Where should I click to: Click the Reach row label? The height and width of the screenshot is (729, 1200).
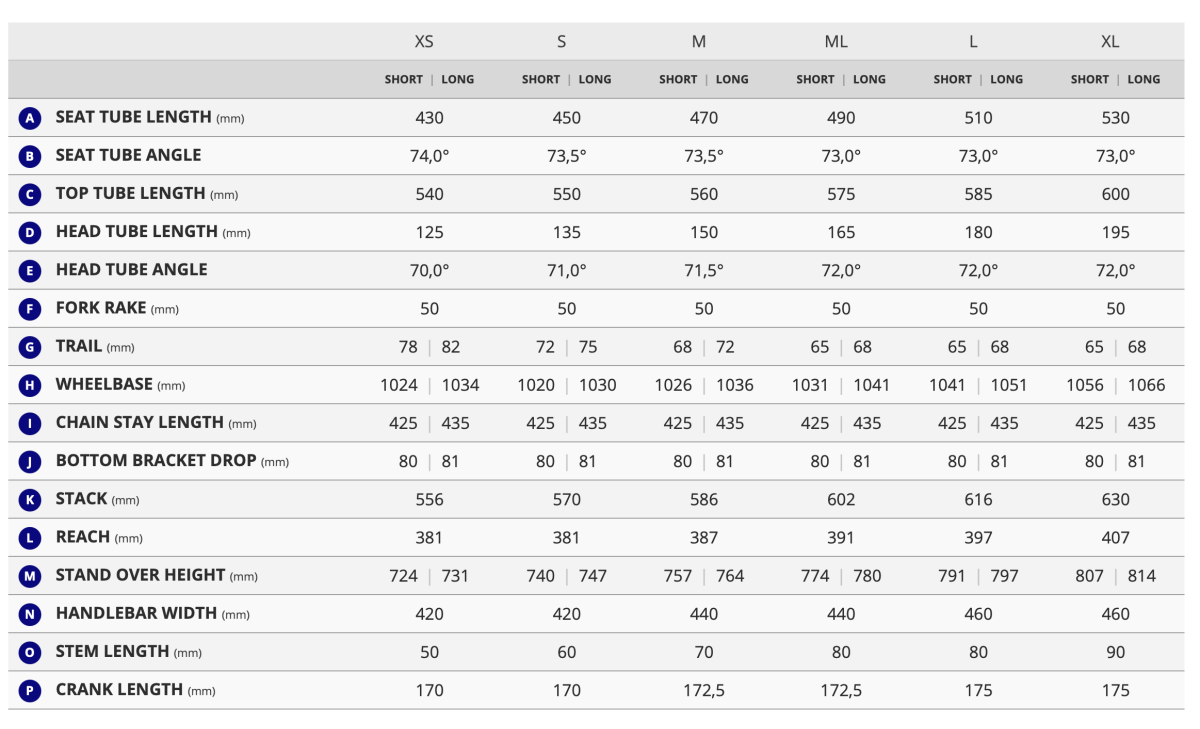[83, 537]
